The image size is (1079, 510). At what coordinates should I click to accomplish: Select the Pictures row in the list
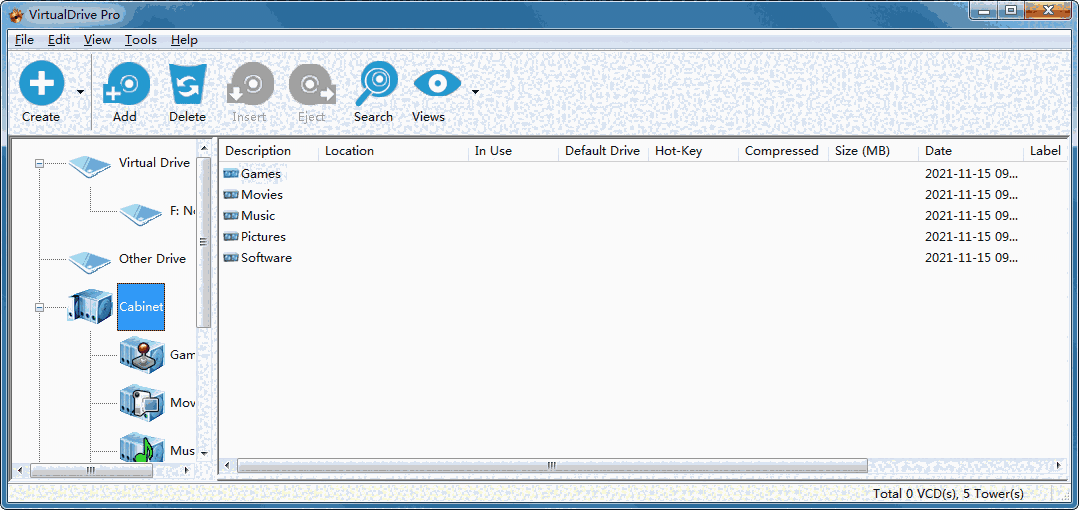click(x=263, y=237)
